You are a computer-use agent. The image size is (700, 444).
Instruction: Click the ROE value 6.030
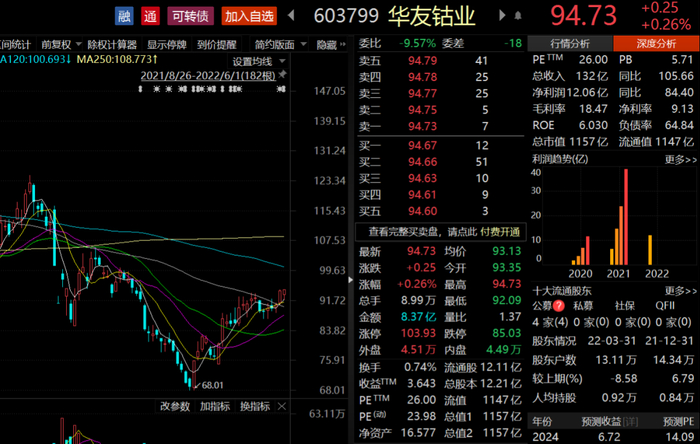593,125
